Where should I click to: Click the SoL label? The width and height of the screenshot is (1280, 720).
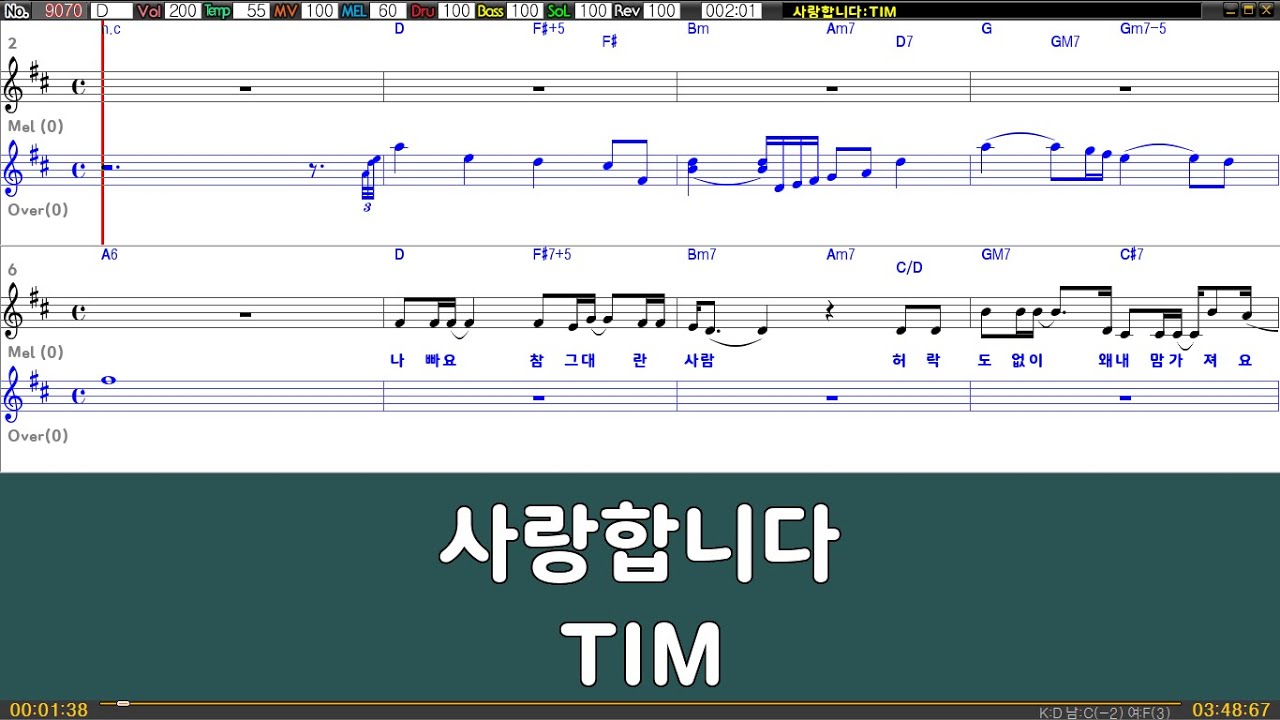coord(559,11)
